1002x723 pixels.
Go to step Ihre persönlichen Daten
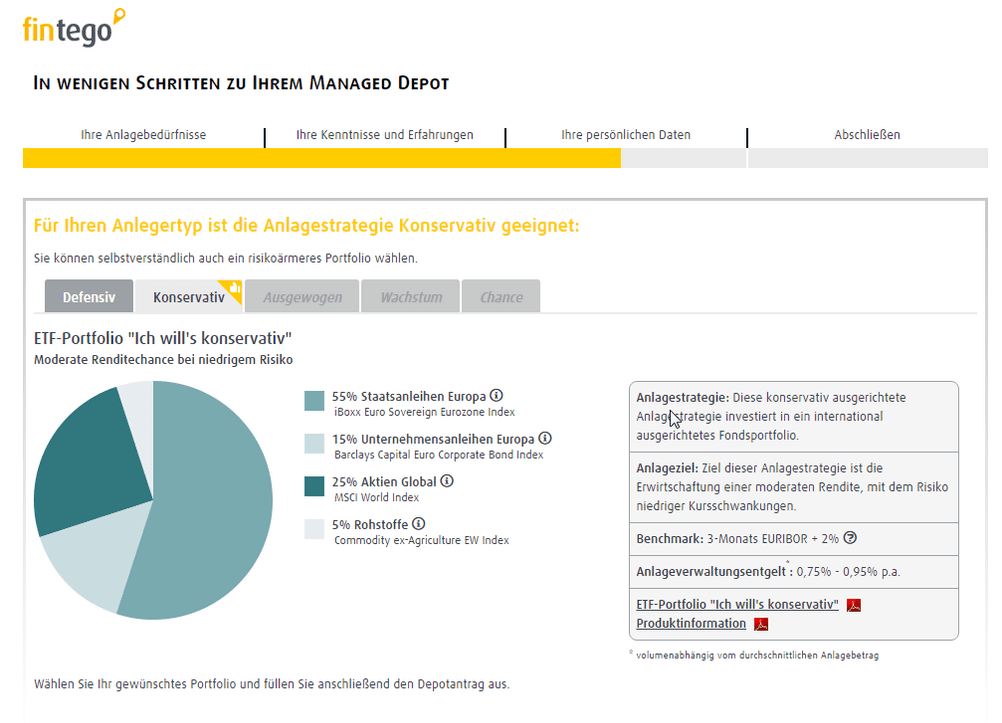click(x=626, y=135)
